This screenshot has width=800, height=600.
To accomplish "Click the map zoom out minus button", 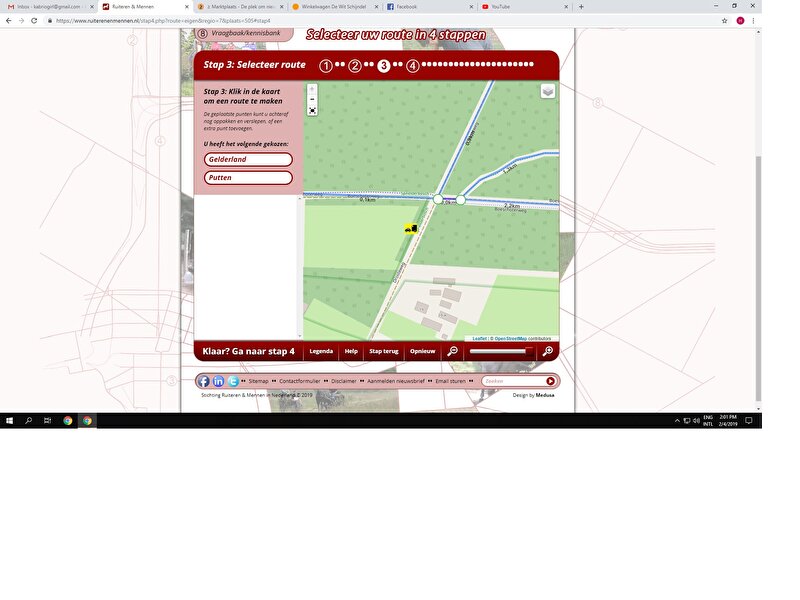I will pos(312,100).
